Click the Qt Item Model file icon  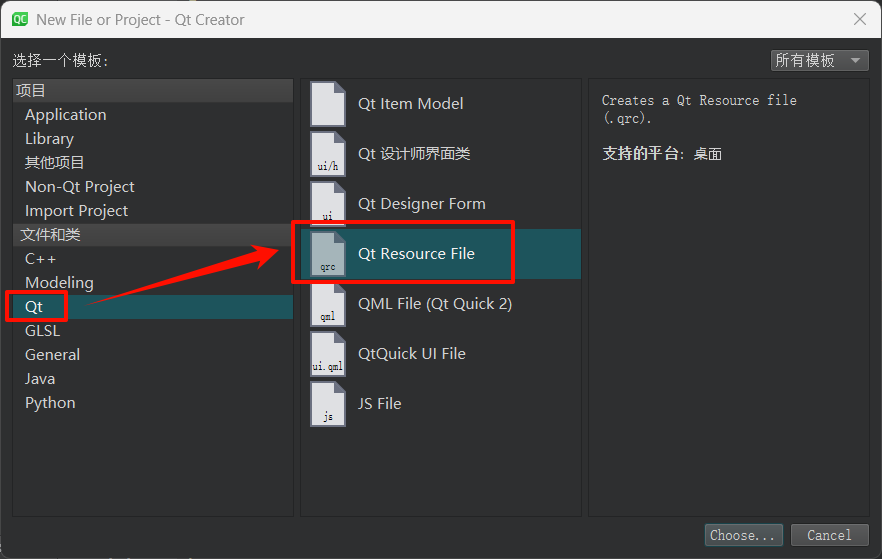(x=328, y=104)
